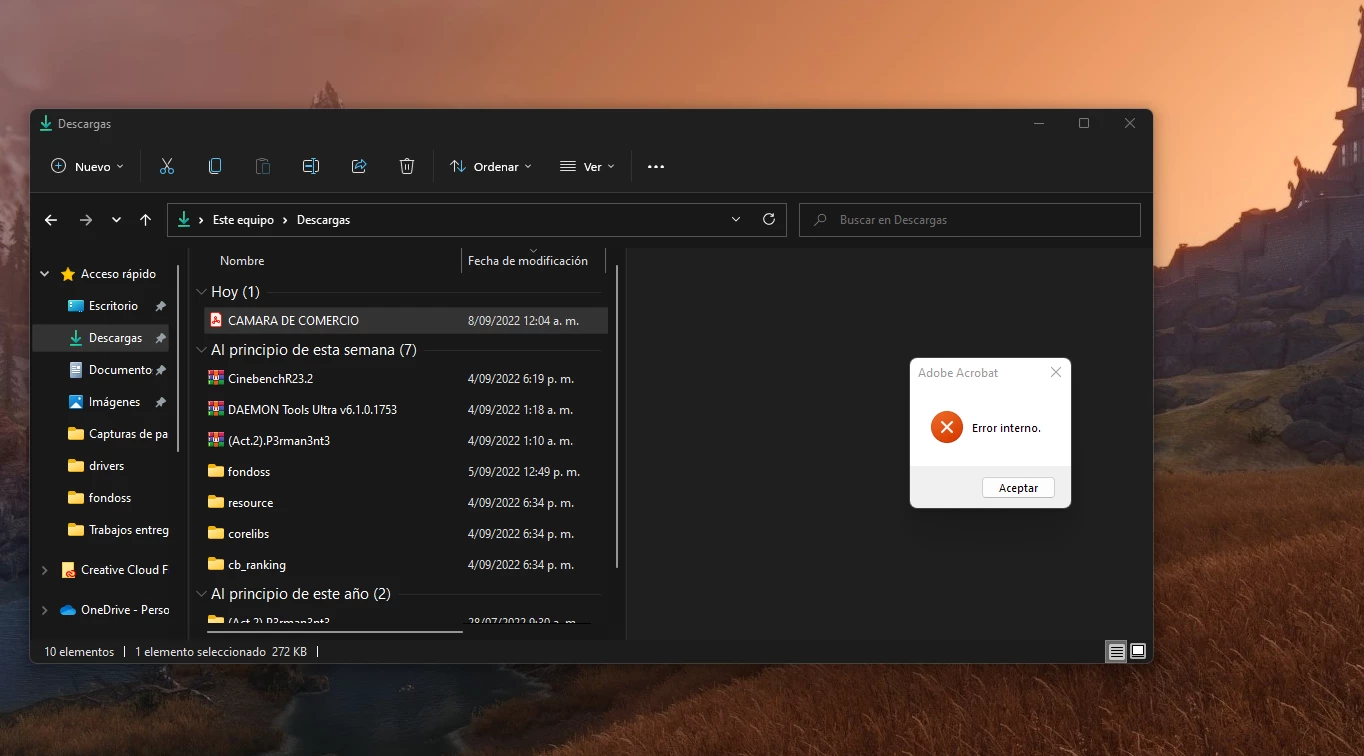1364x756 pixels.
Task: Click Descargas segment in address breadcrumb
Action: click(x=323, y=220)
